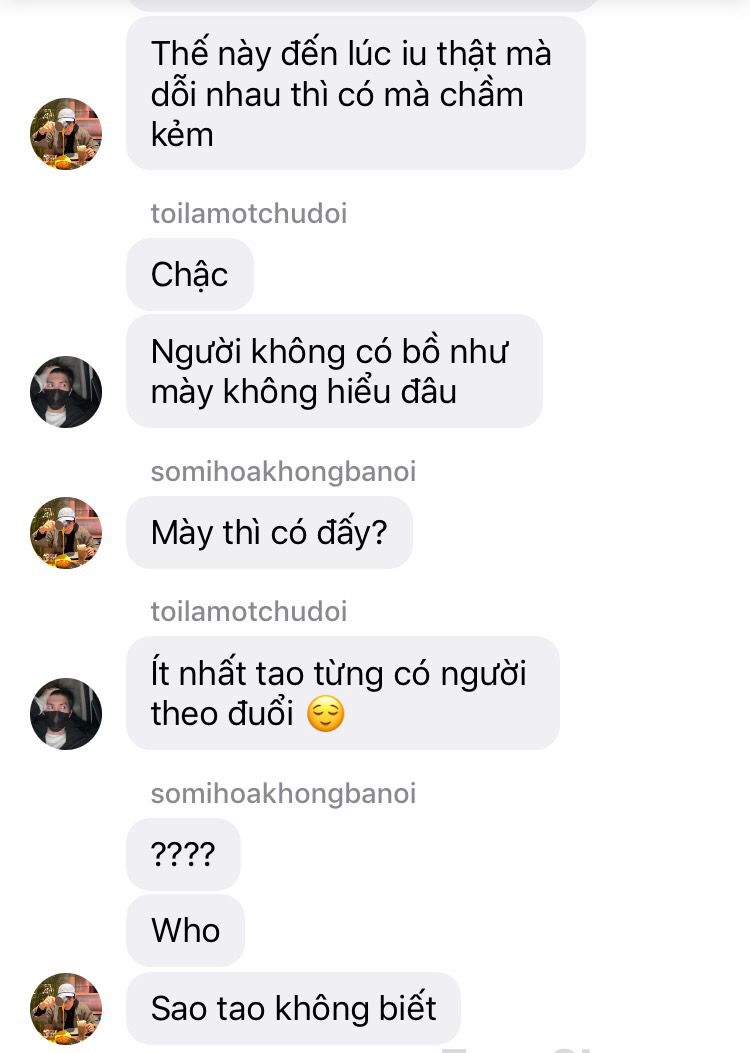The width and height of the screenshot is (750, 1053).
Task: Select 'Thế này đến lúc iu thật' message
Action: tap(356, 93)
